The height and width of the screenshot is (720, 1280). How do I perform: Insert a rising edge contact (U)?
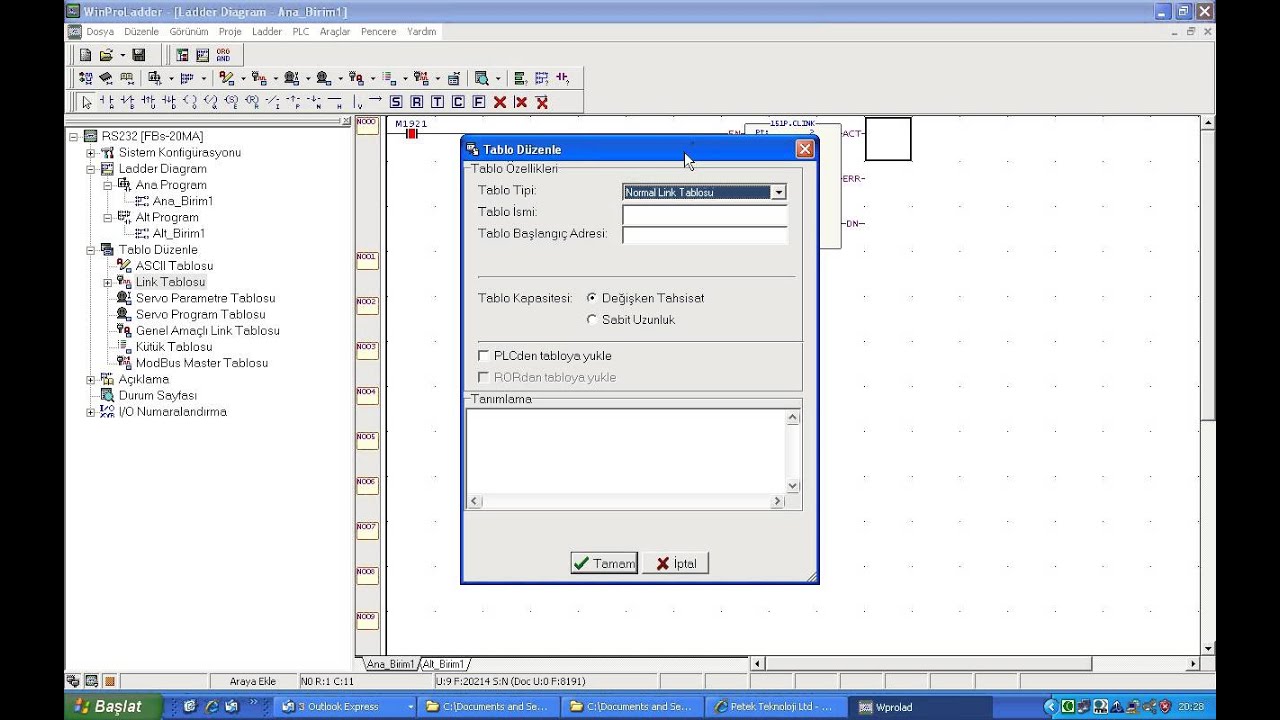coord(148,102)
